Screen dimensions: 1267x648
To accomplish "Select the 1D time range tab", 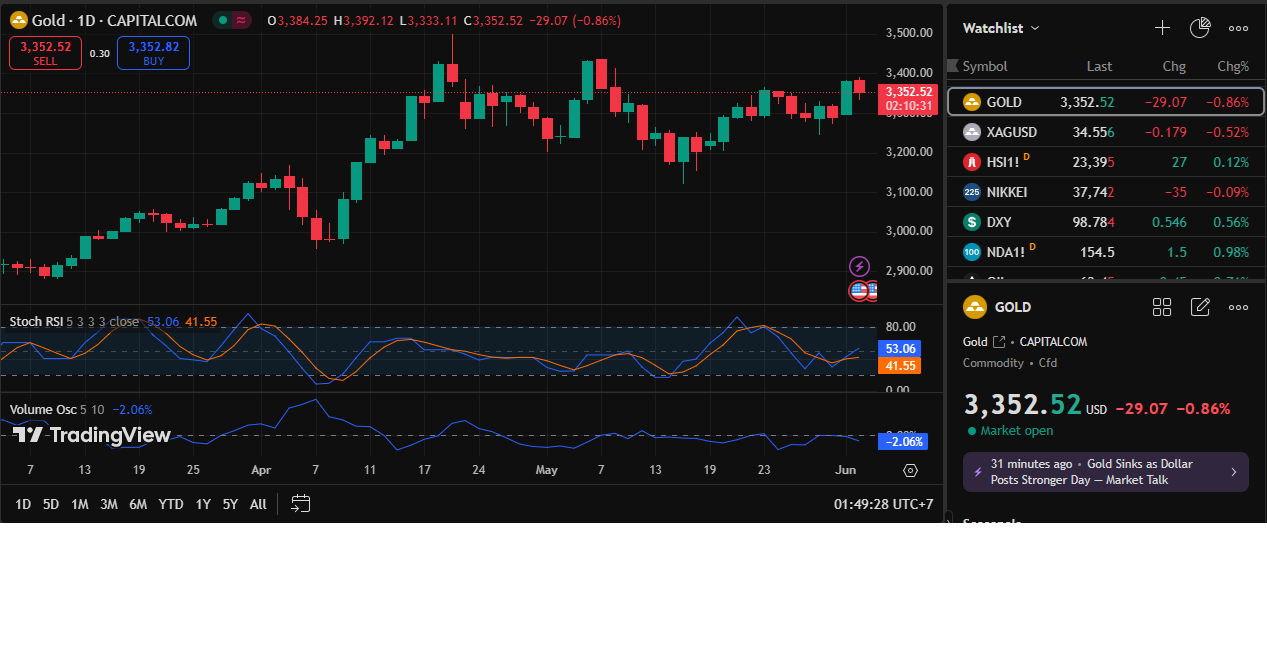I will click(x=23, y=504).
